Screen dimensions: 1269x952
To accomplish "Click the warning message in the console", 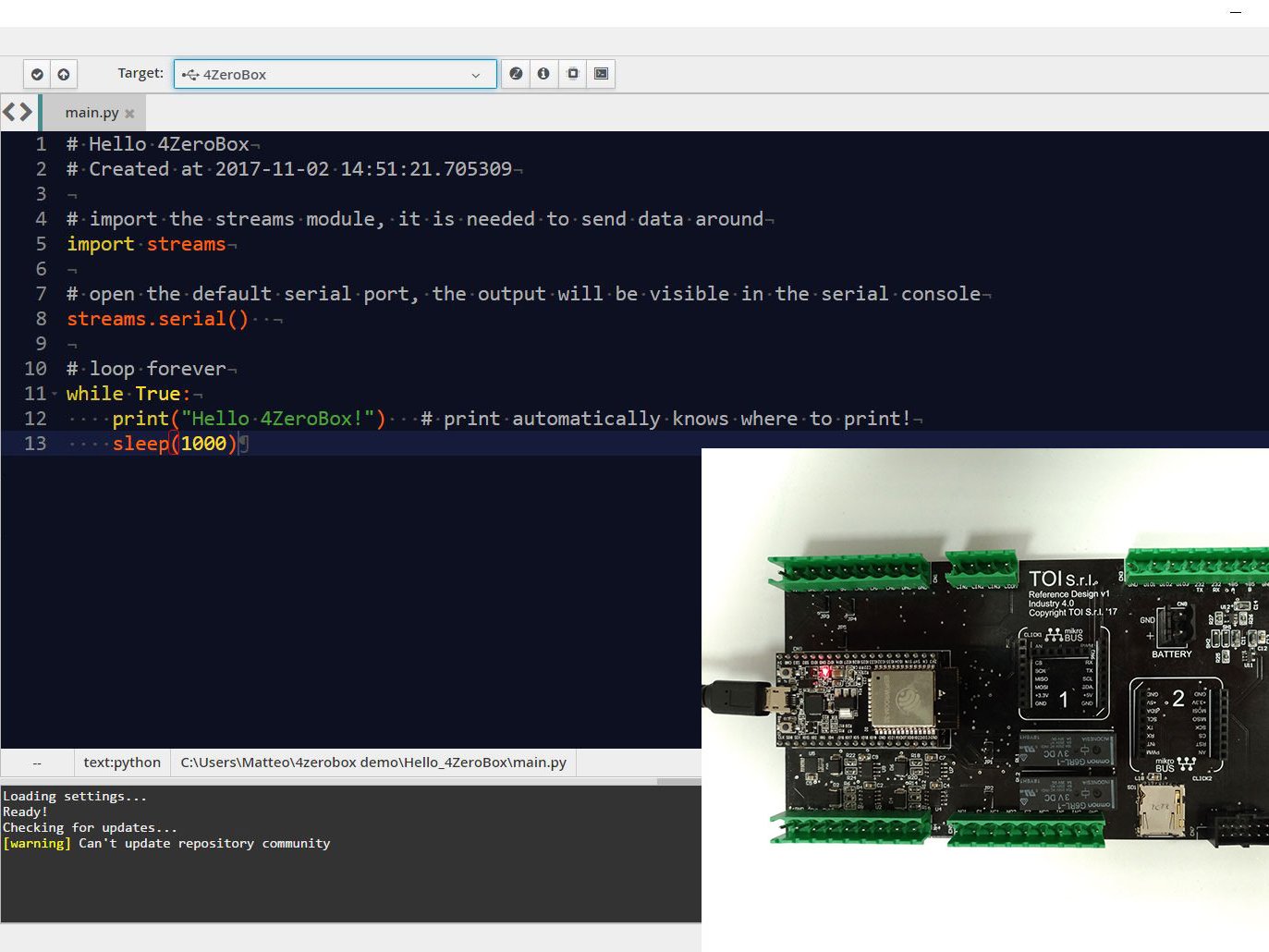I will [166, 843].
